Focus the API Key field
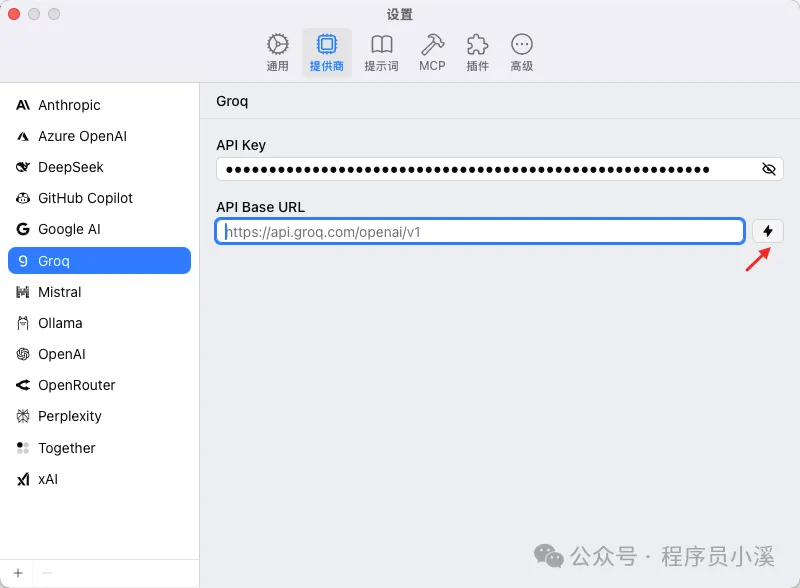This screenshot has height=588, width=800. 499,169
